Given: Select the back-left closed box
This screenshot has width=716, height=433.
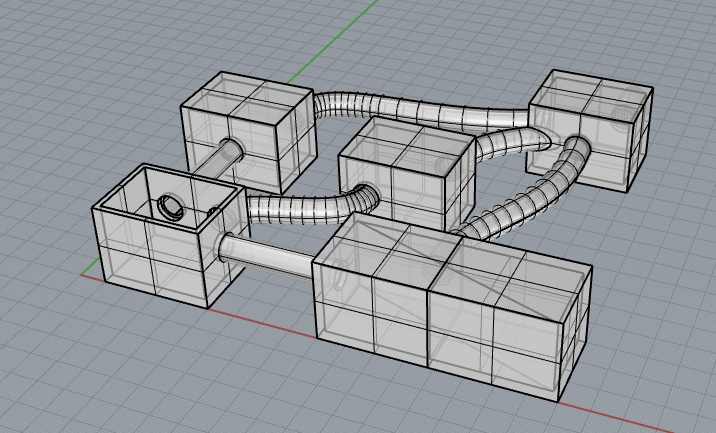Looking at the screenshot, I should [249, 132].
